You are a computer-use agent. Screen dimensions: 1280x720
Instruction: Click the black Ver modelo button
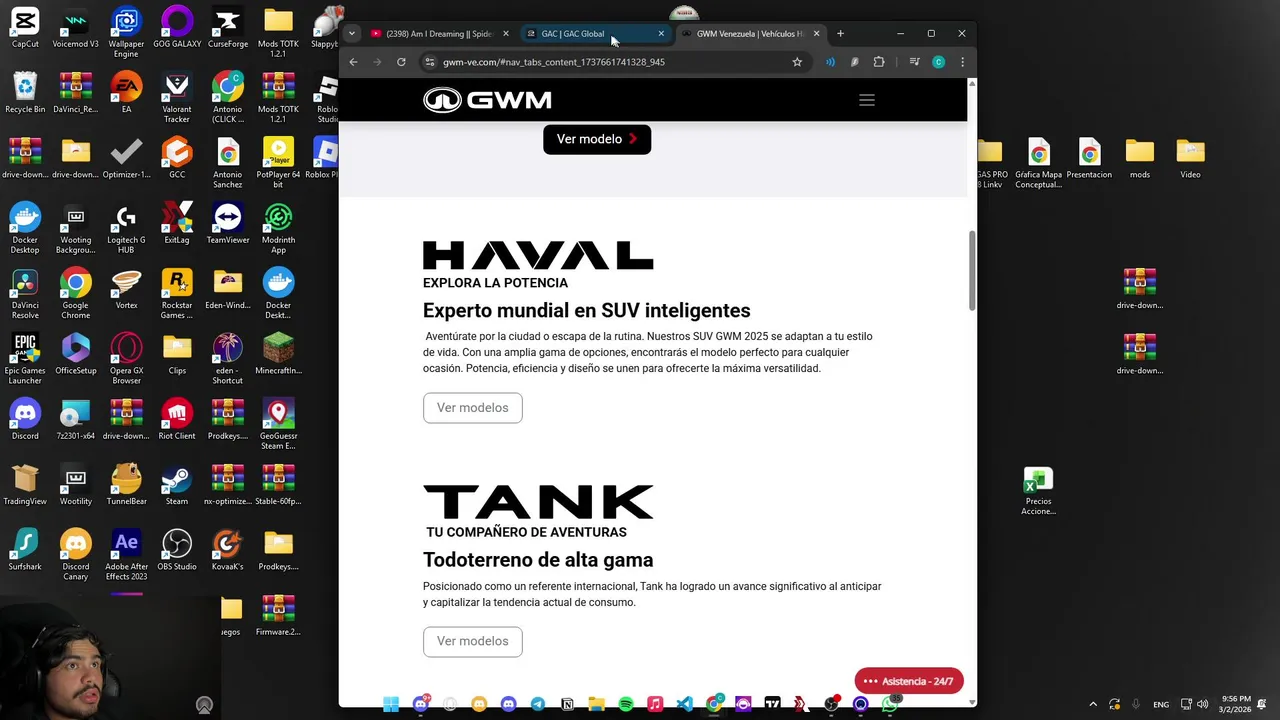[x=597, y=139]
